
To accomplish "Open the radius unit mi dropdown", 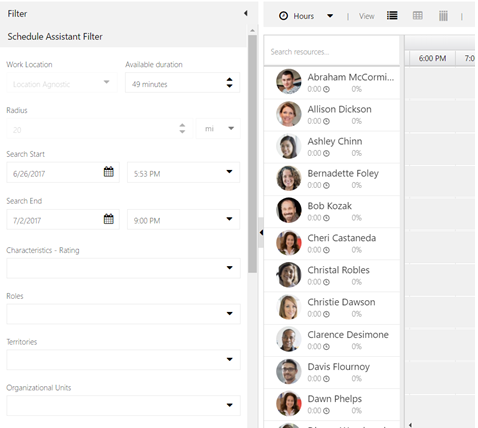I will [218, 128].
